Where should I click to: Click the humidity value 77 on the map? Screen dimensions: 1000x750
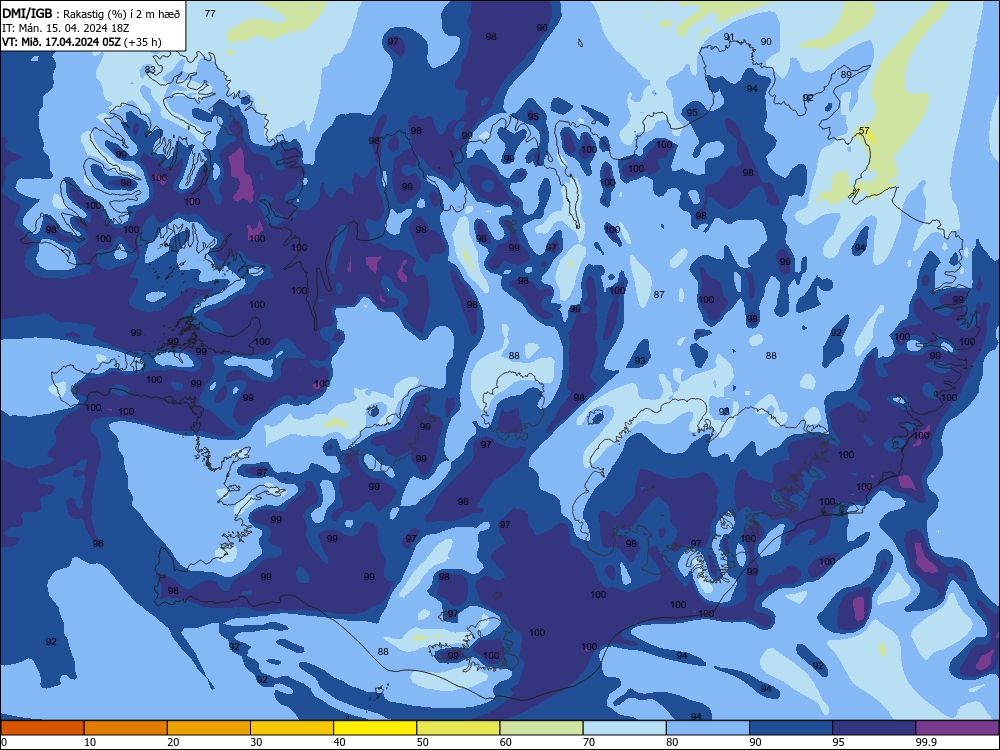210,13
